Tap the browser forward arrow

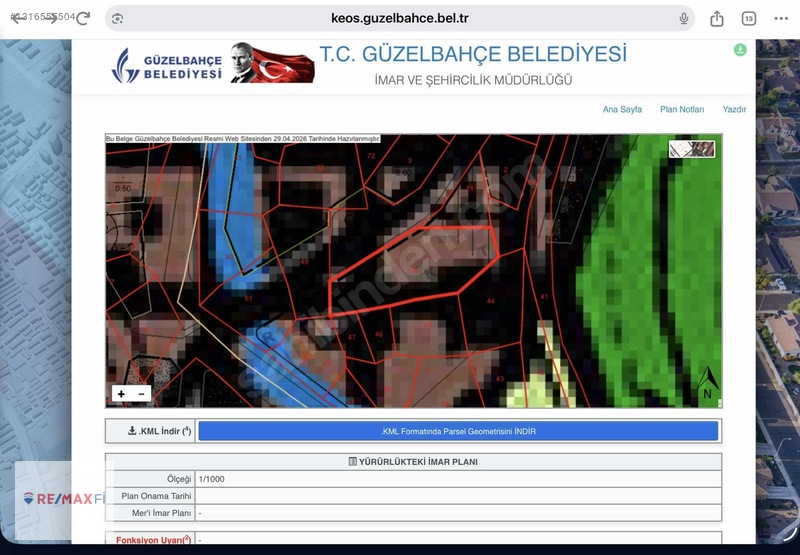[x=51, y=18]
